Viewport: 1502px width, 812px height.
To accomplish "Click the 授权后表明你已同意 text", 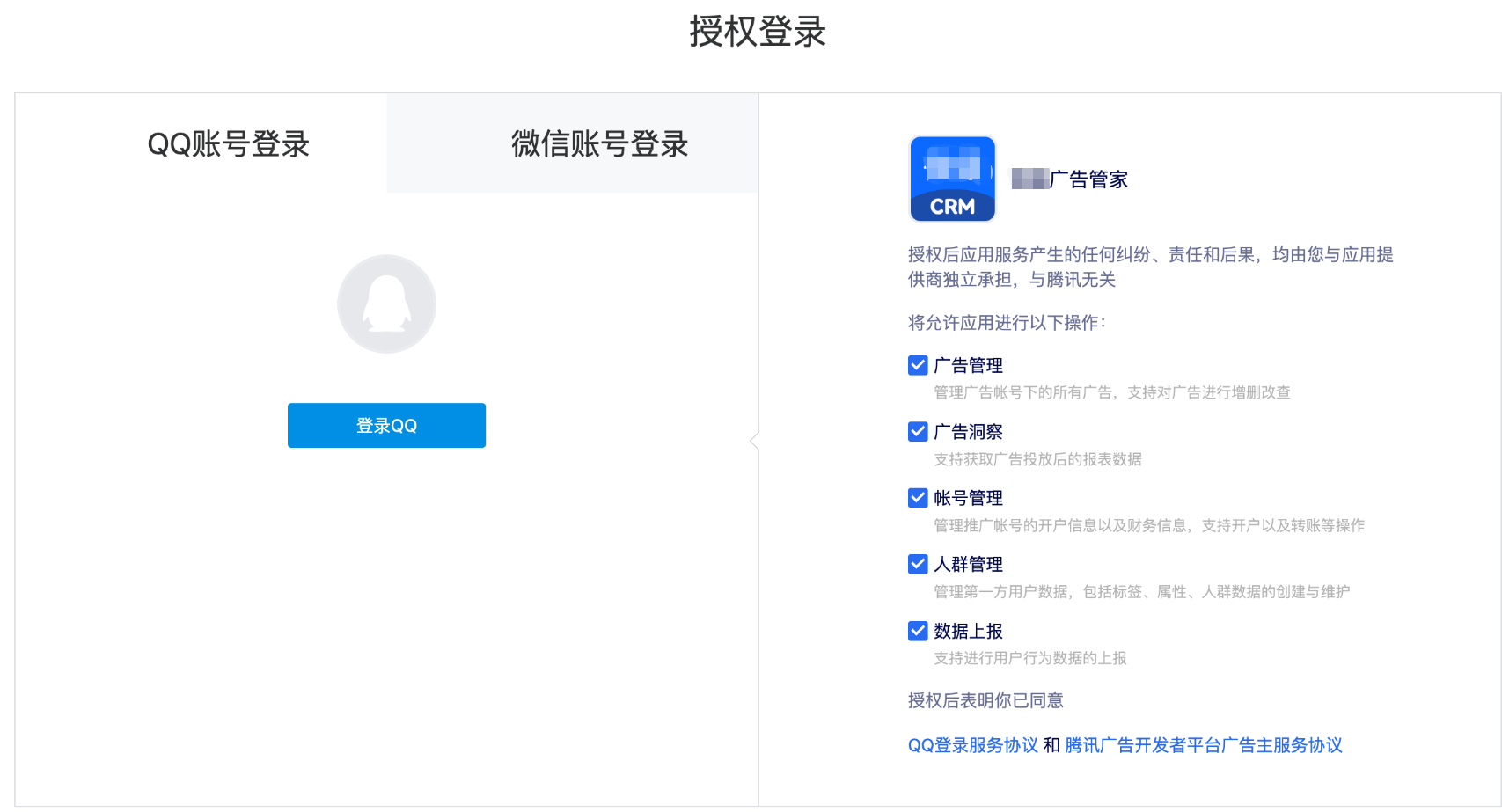I will [985, 700].
